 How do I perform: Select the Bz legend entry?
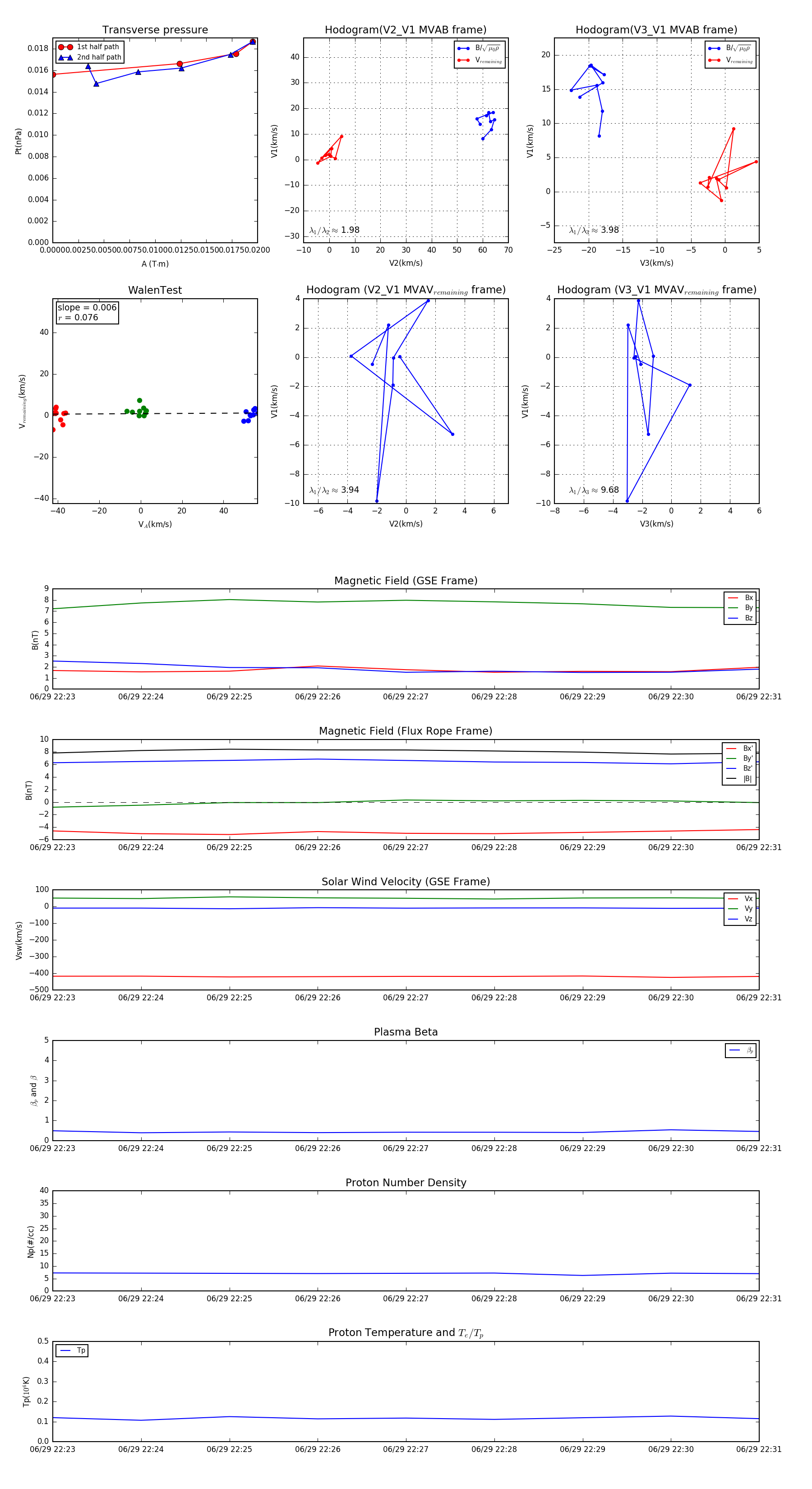[740, 618]
